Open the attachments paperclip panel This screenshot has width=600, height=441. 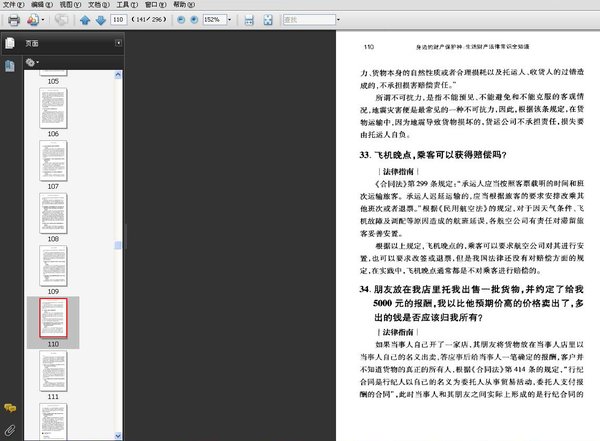coord(10,429)
